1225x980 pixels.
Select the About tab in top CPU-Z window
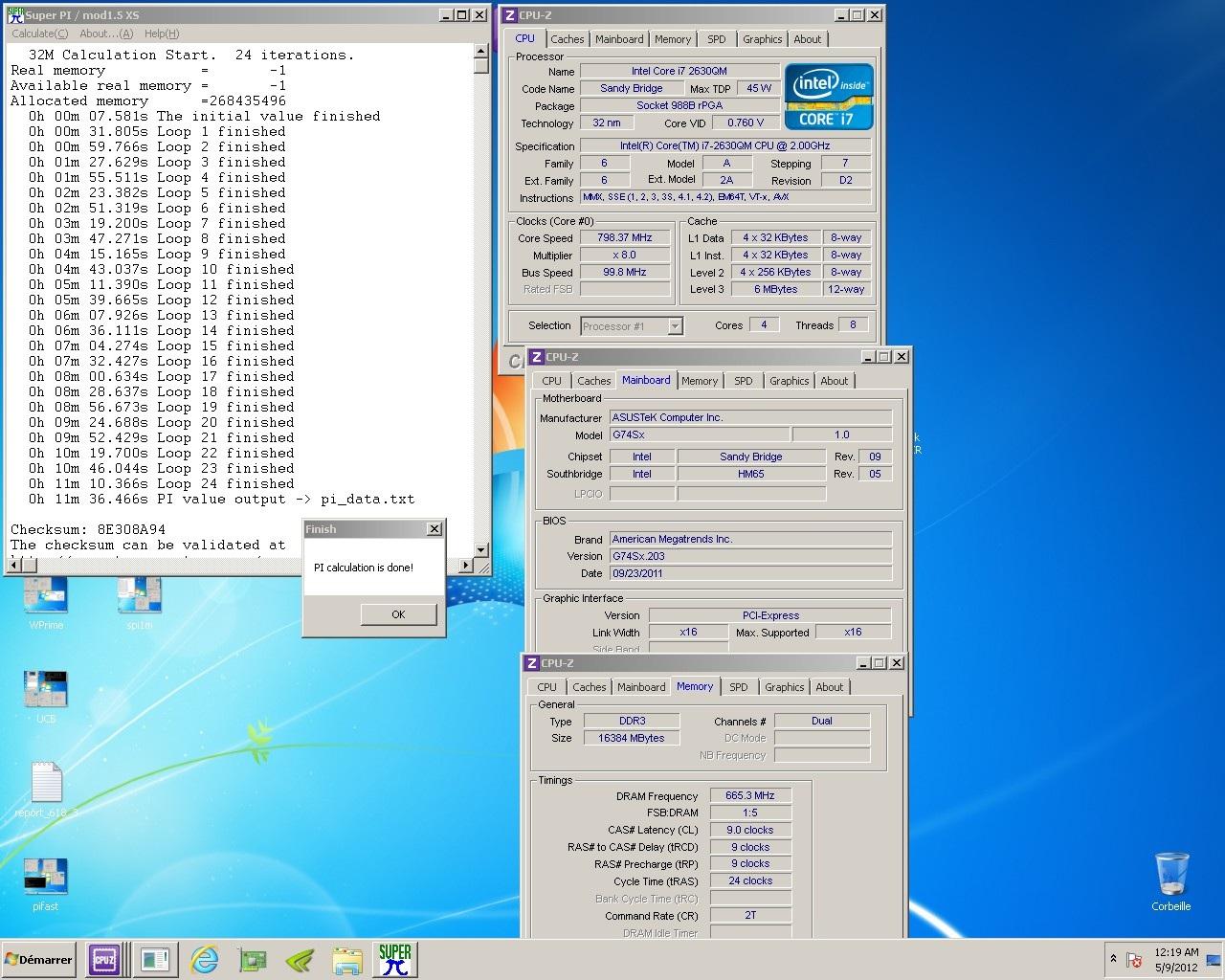(808, 39)
